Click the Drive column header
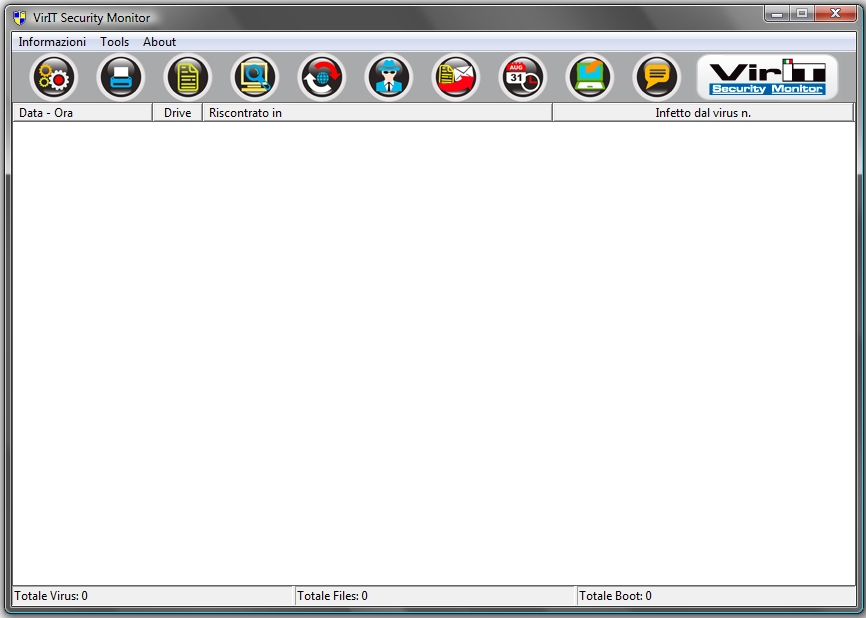The image size is (866, 618). 177,113
